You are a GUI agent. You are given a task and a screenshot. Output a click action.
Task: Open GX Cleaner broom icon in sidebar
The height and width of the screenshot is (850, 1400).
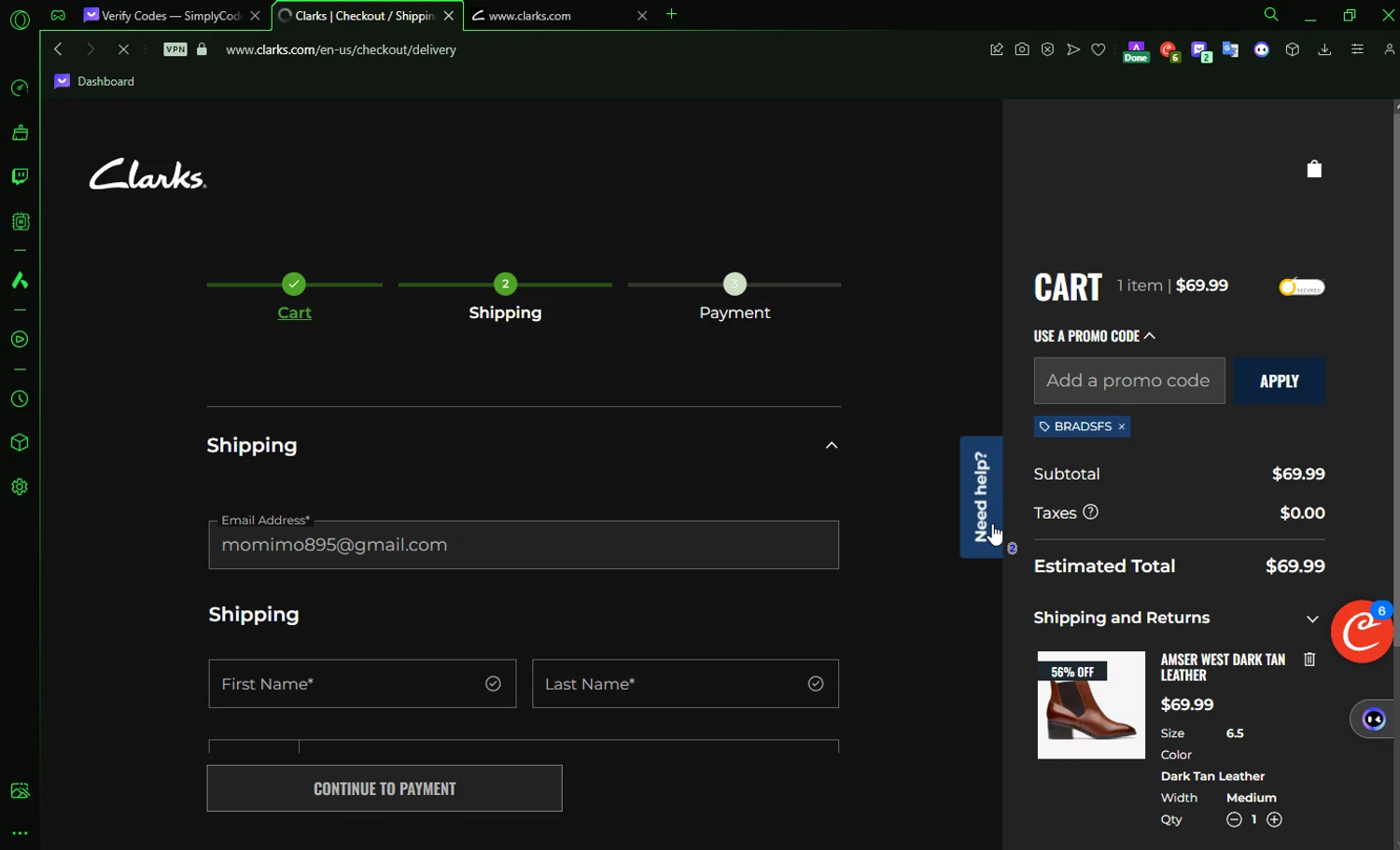point(20,132)
